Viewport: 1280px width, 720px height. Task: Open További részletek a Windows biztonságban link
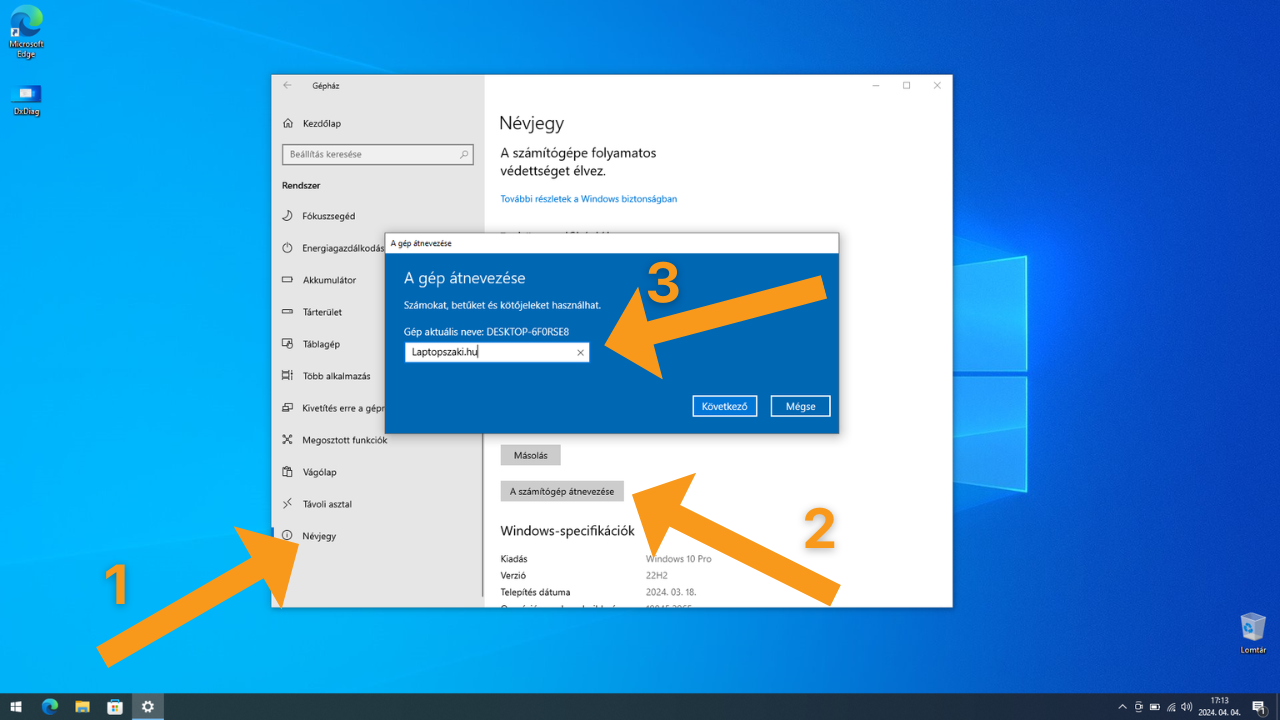pyautogui.click(x=588, y=199)
